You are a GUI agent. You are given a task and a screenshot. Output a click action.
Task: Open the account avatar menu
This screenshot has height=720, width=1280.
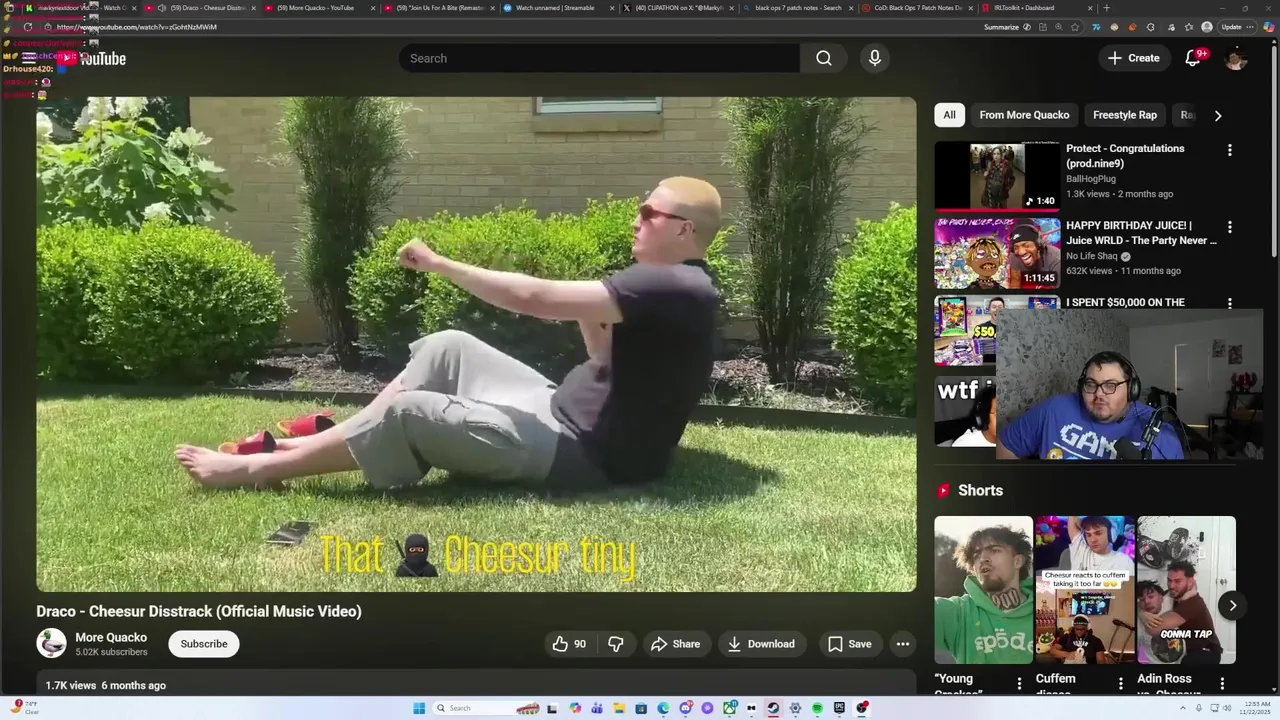click(1236, 58)
